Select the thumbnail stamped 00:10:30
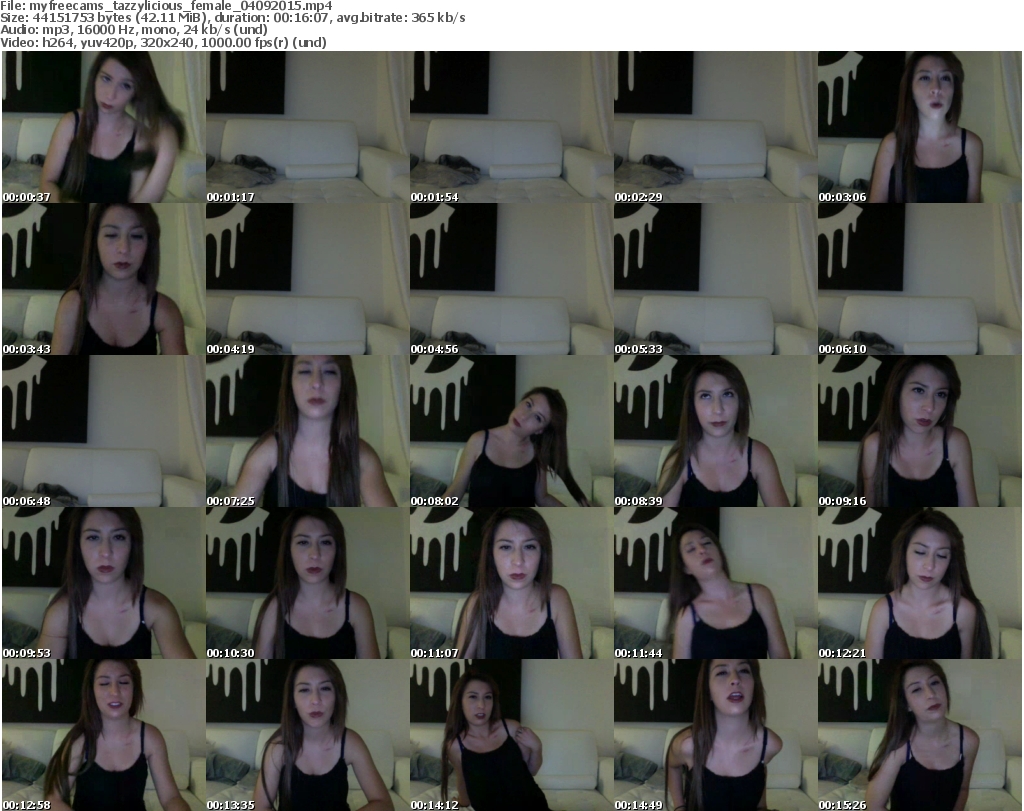The height and width of the screenshot is (811, 1024). (x=308, y=583)
